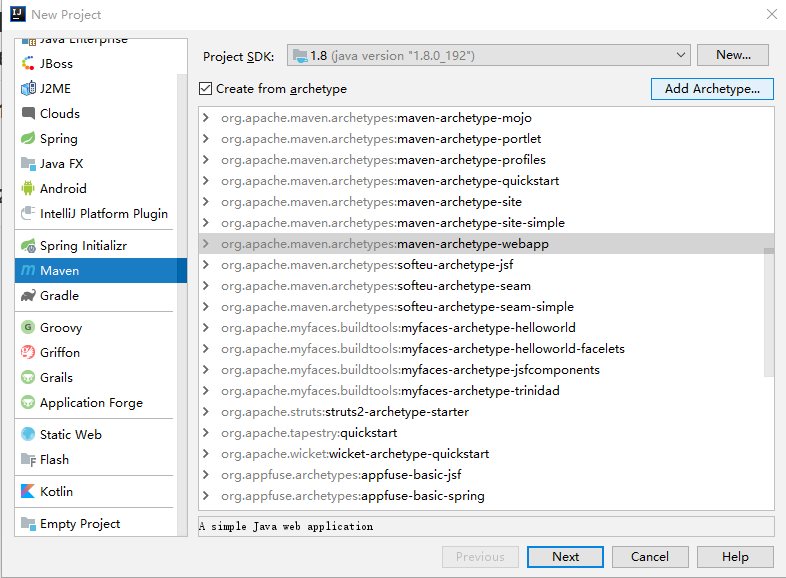Select Empty Project label
The height and width of the screenshot is (578, 786).
[80, 524]
